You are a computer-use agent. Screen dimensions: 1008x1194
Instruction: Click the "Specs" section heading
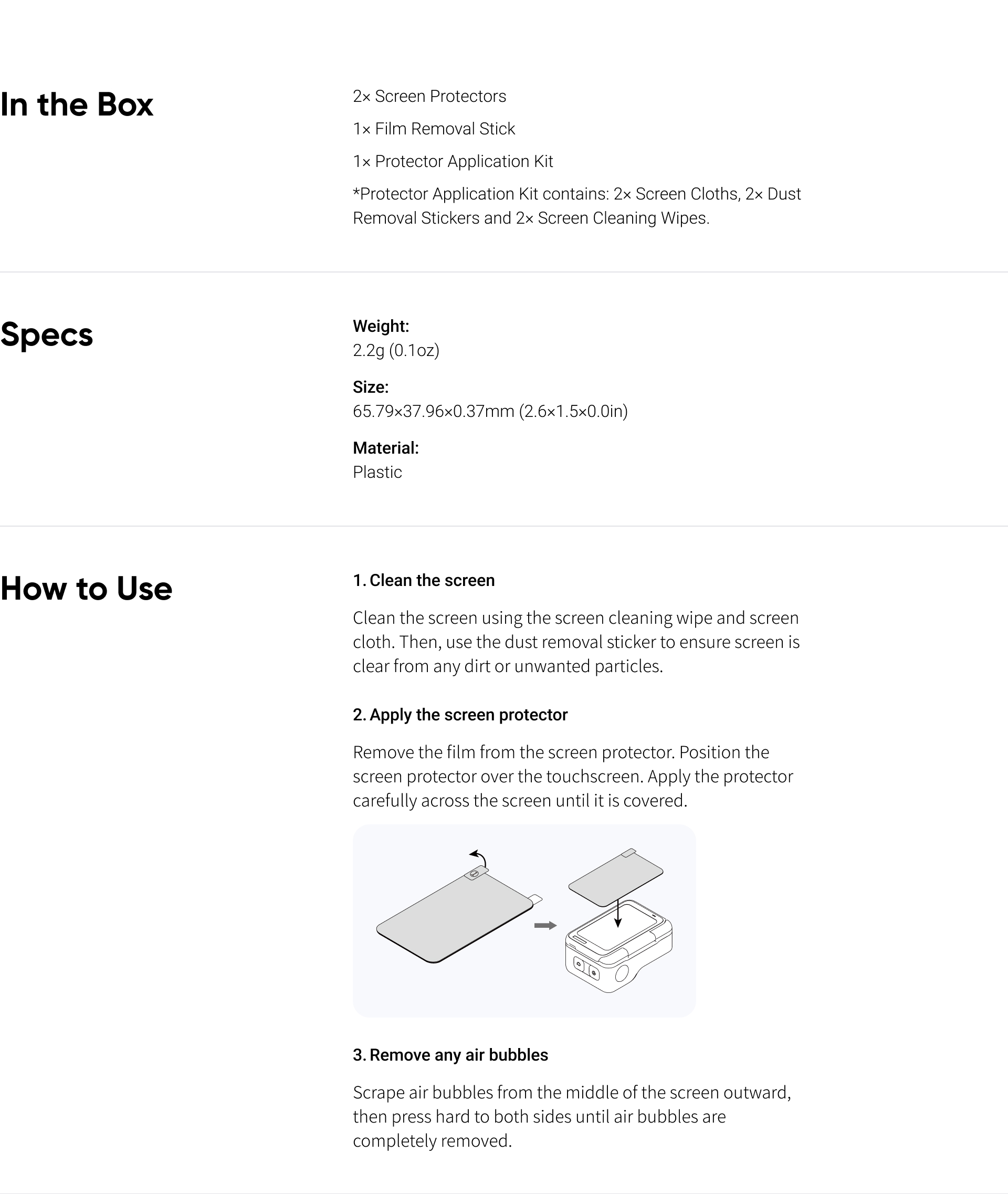click(47, 334)
